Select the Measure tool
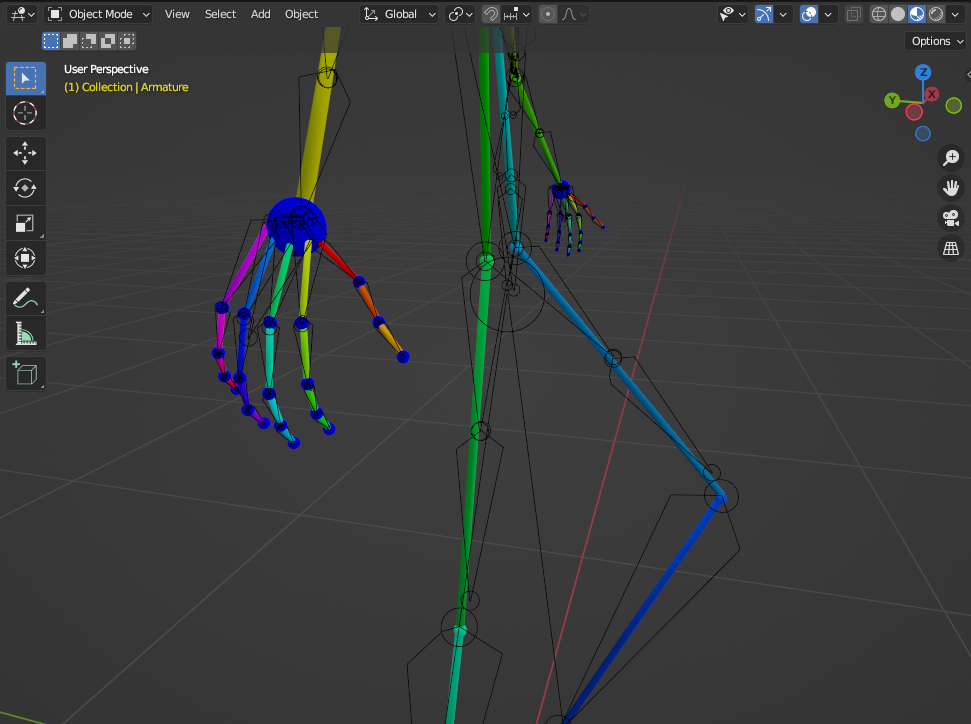971x724 pixels. [x=25, y=333]
